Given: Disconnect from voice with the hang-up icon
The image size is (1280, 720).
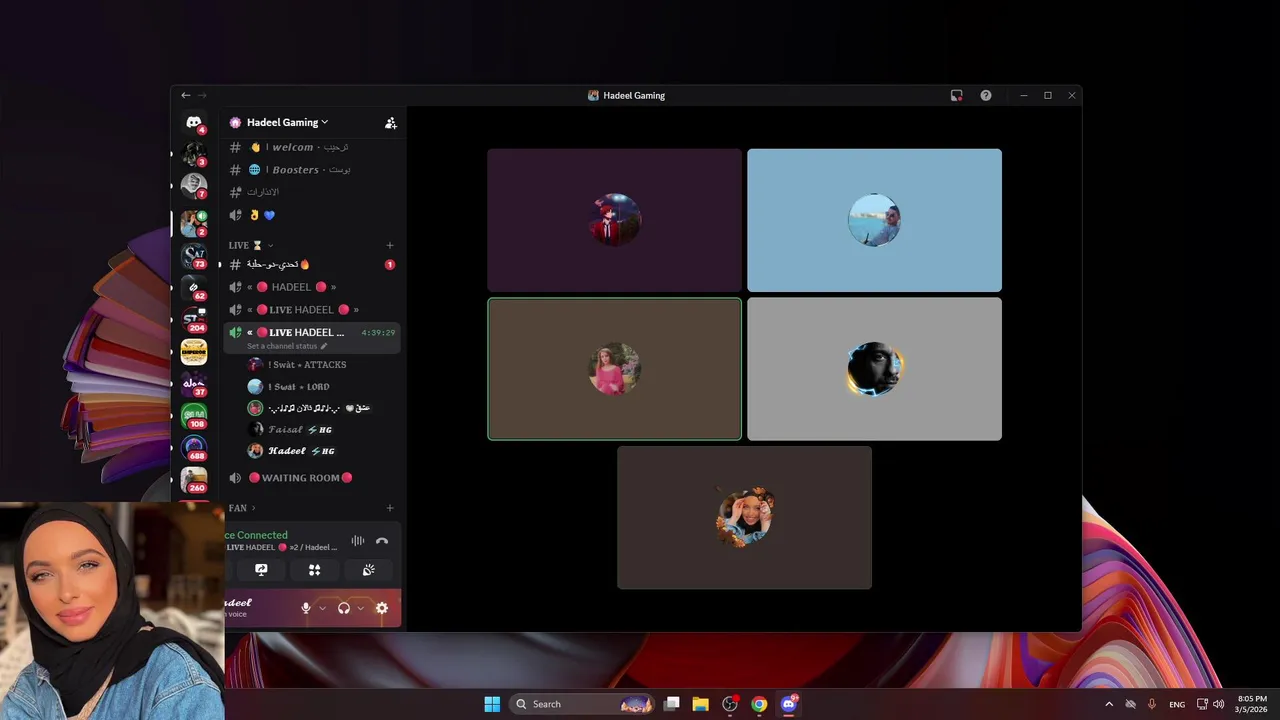Looking at the screenshot, I should [382, 541].
